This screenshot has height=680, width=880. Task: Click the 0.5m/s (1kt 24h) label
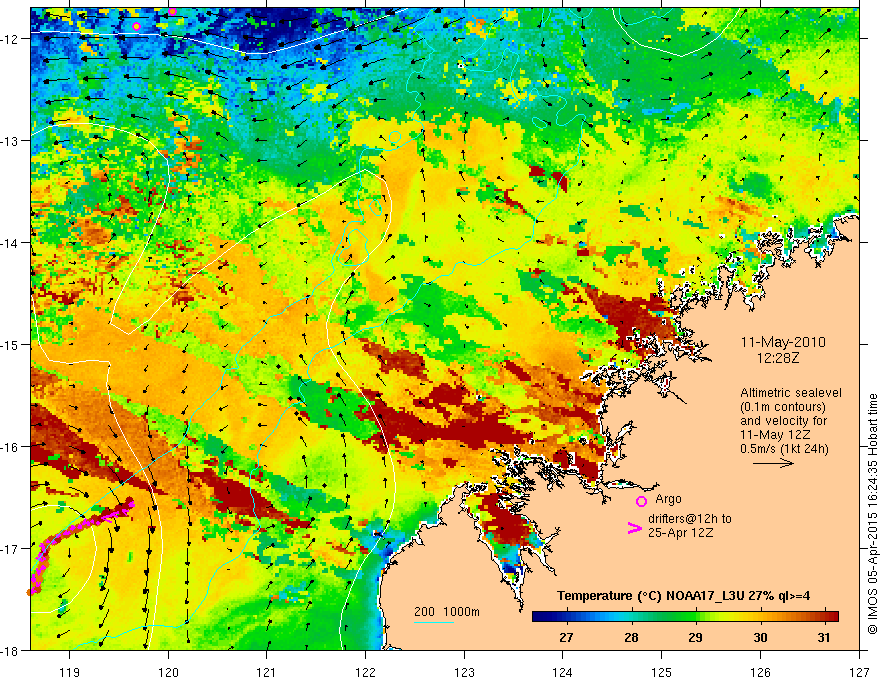[x=784, y=449]
